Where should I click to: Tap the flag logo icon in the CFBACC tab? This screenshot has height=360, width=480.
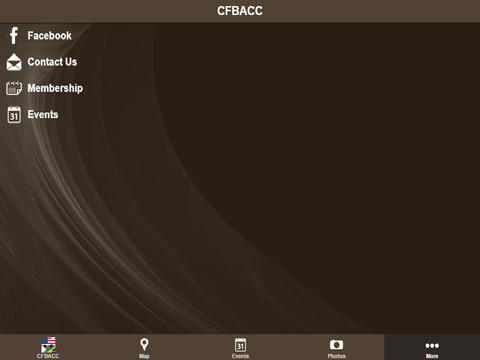pos(48,345)
